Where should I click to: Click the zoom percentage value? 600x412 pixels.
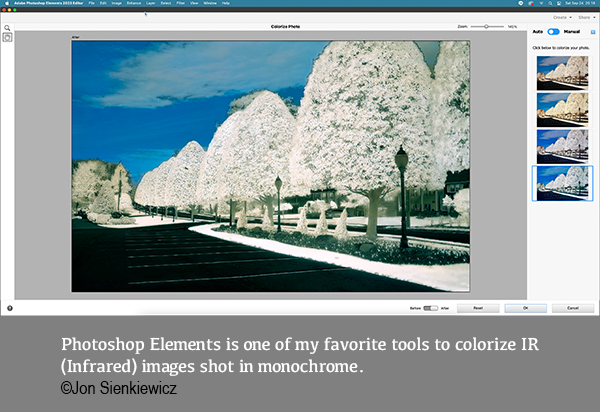pos(512,27)
